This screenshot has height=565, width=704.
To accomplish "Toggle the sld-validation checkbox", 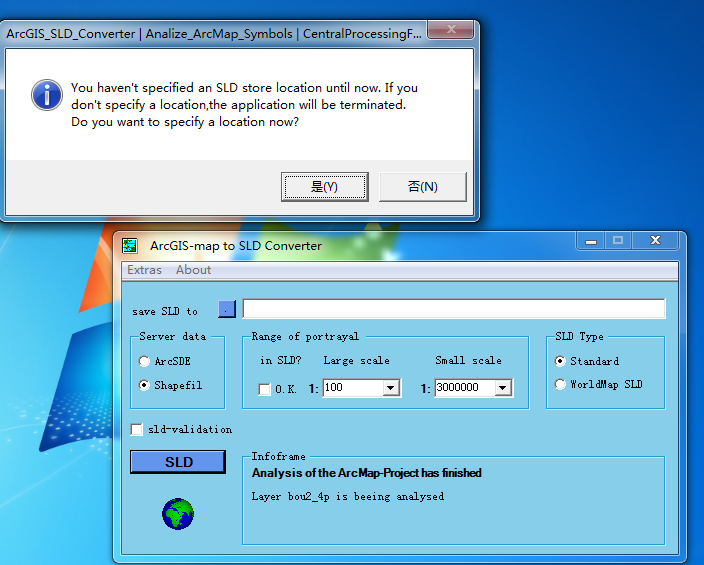I will point(136,429).
